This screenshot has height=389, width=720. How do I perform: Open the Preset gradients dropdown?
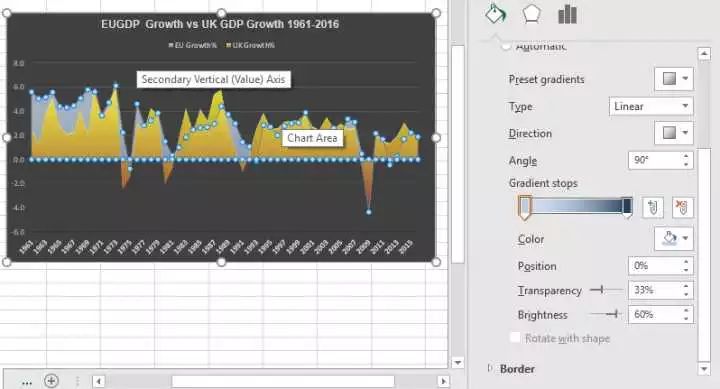pos(674,79)
